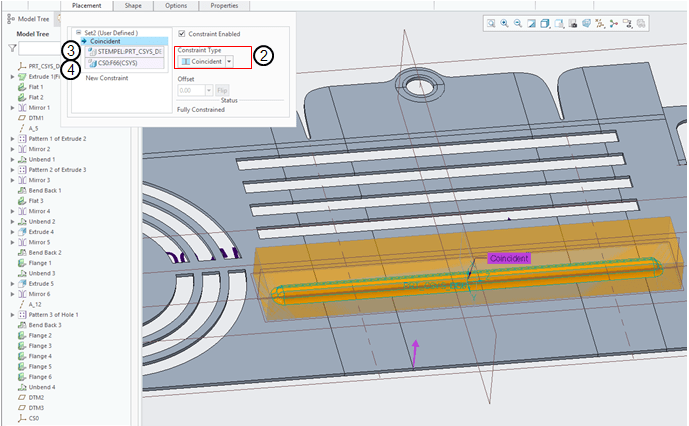Click New Constraint in placement list
The width and height of the screenshot is (689, 426).
click(x=106, y=77)
